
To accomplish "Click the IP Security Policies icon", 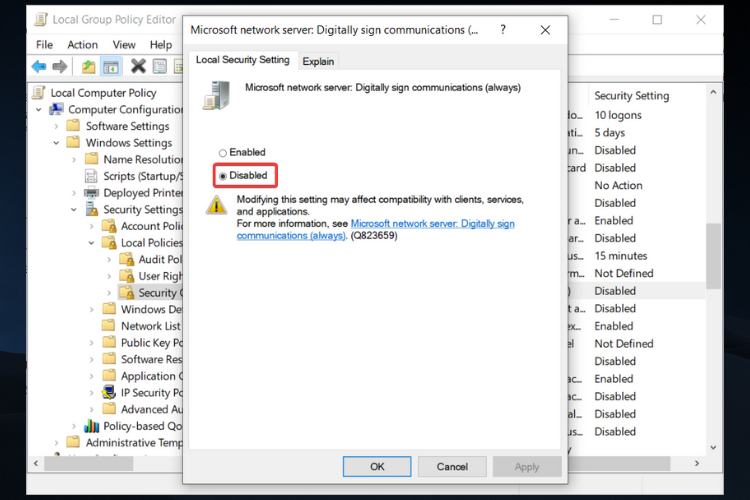I will point(109,392).
